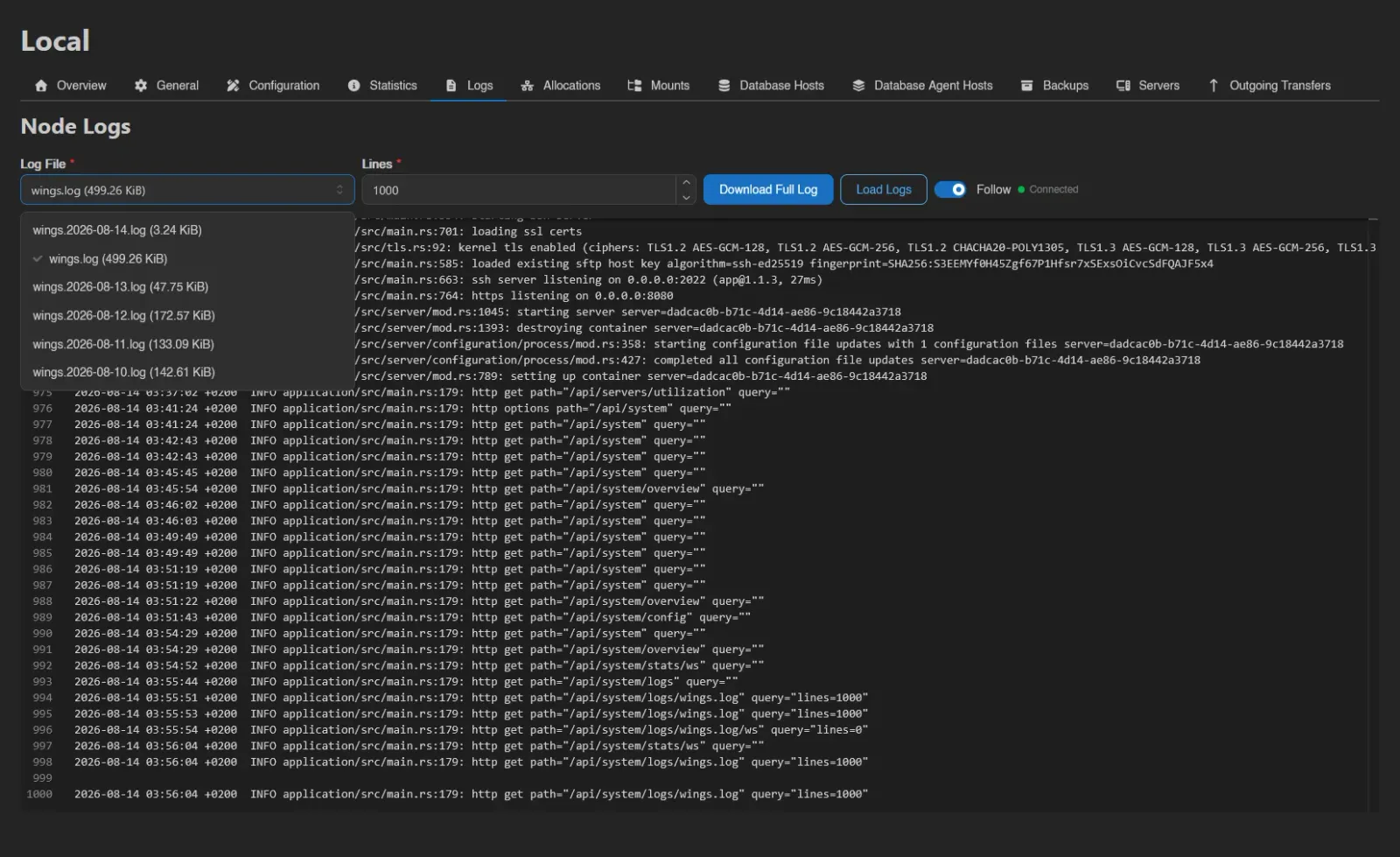
Task: Click the checkmark beside wings.log option
Action: pos(38,259)
